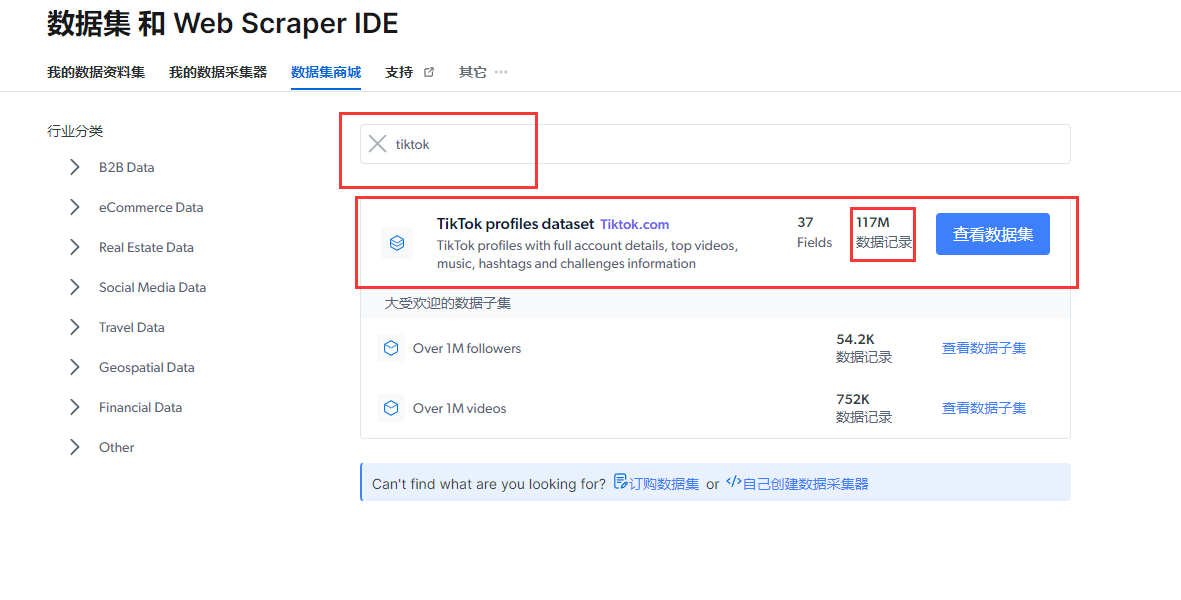This screenshot has height=600, width=1181.
Task: Select the Geospatial Data category label
Action: (147, 367)
